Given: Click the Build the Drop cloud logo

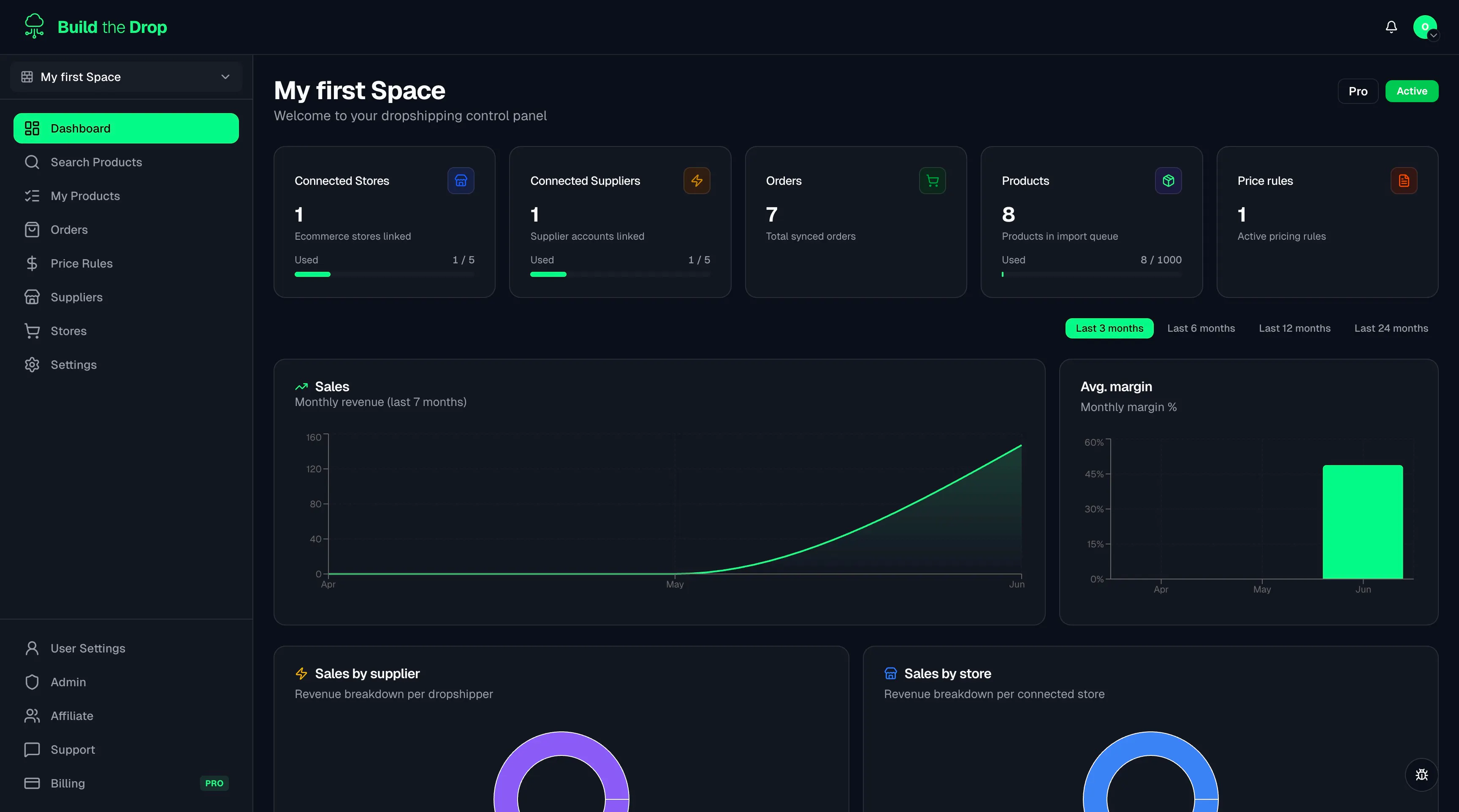Looking at the screenshot, I should point(34,26).
